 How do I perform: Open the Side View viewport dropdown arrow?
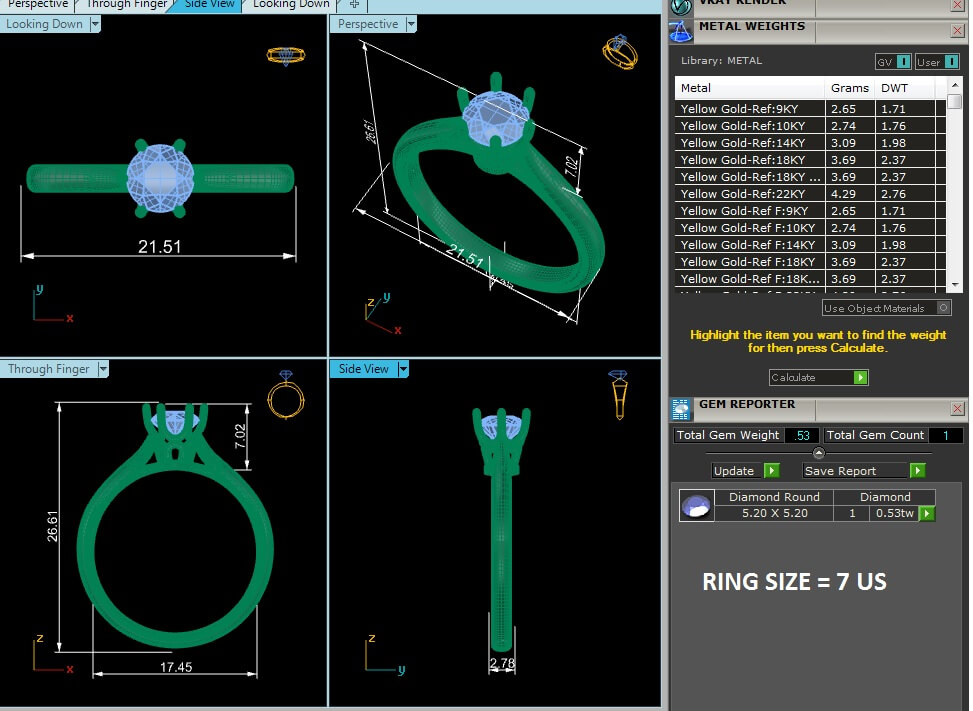[403, 369]
